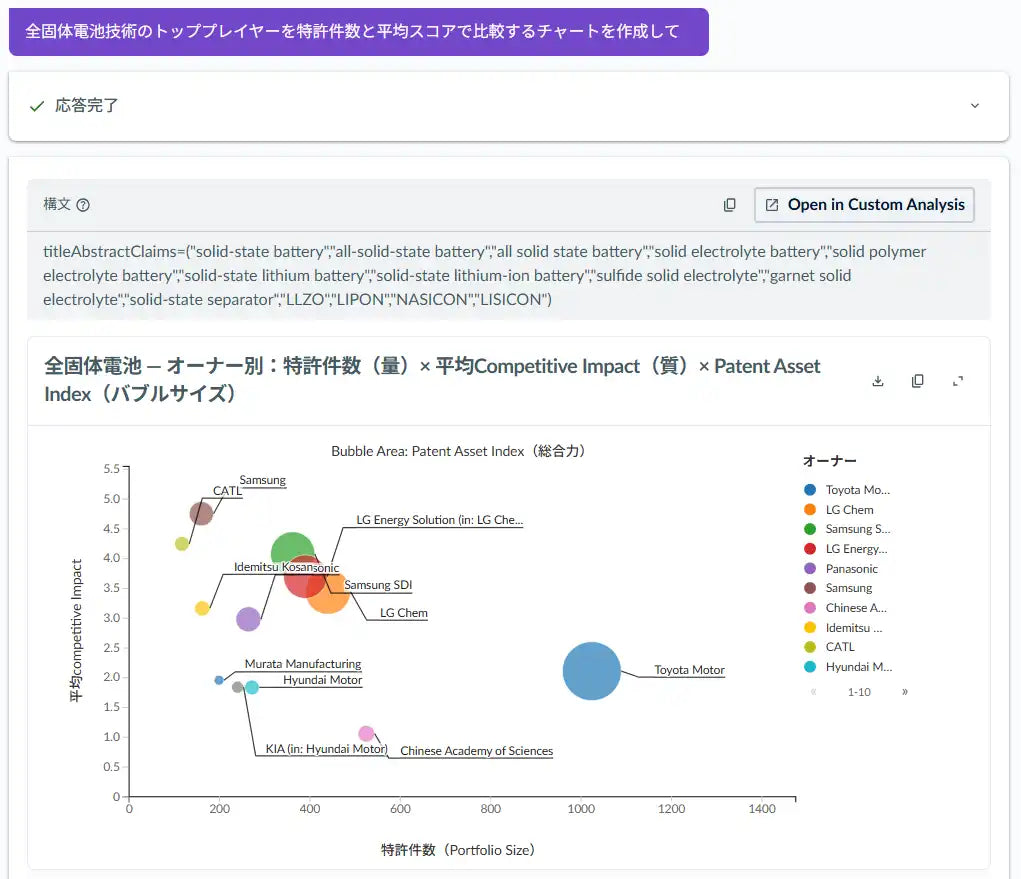
Task: Copy the query syntax with copy icon
Action: tap(729, 205)
